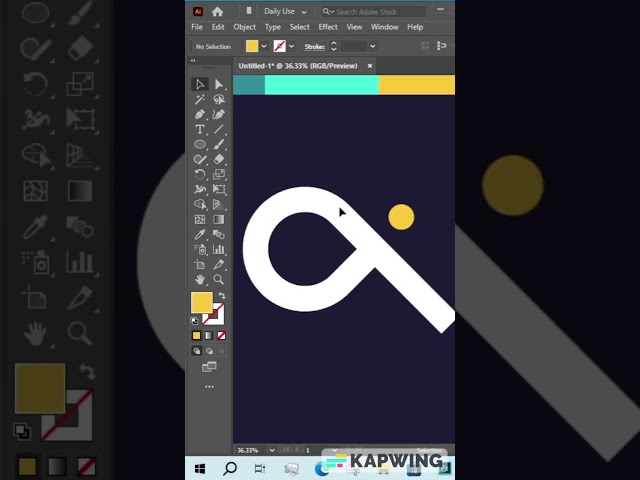
Task: Open zoom level 36.33% dropdown
Action: (x=271, y=450)
